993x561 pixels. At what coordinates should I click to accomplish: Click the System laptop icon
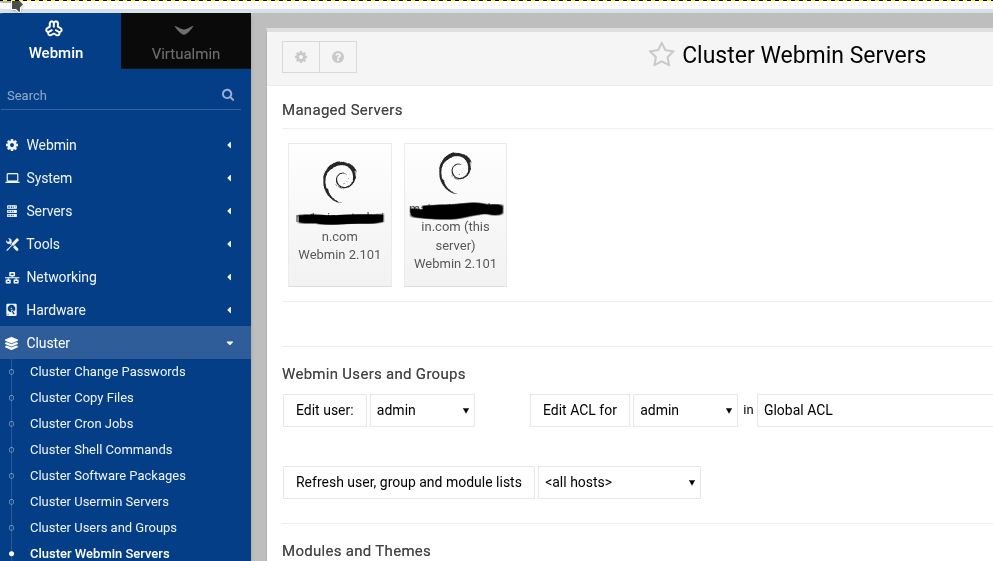12,178
